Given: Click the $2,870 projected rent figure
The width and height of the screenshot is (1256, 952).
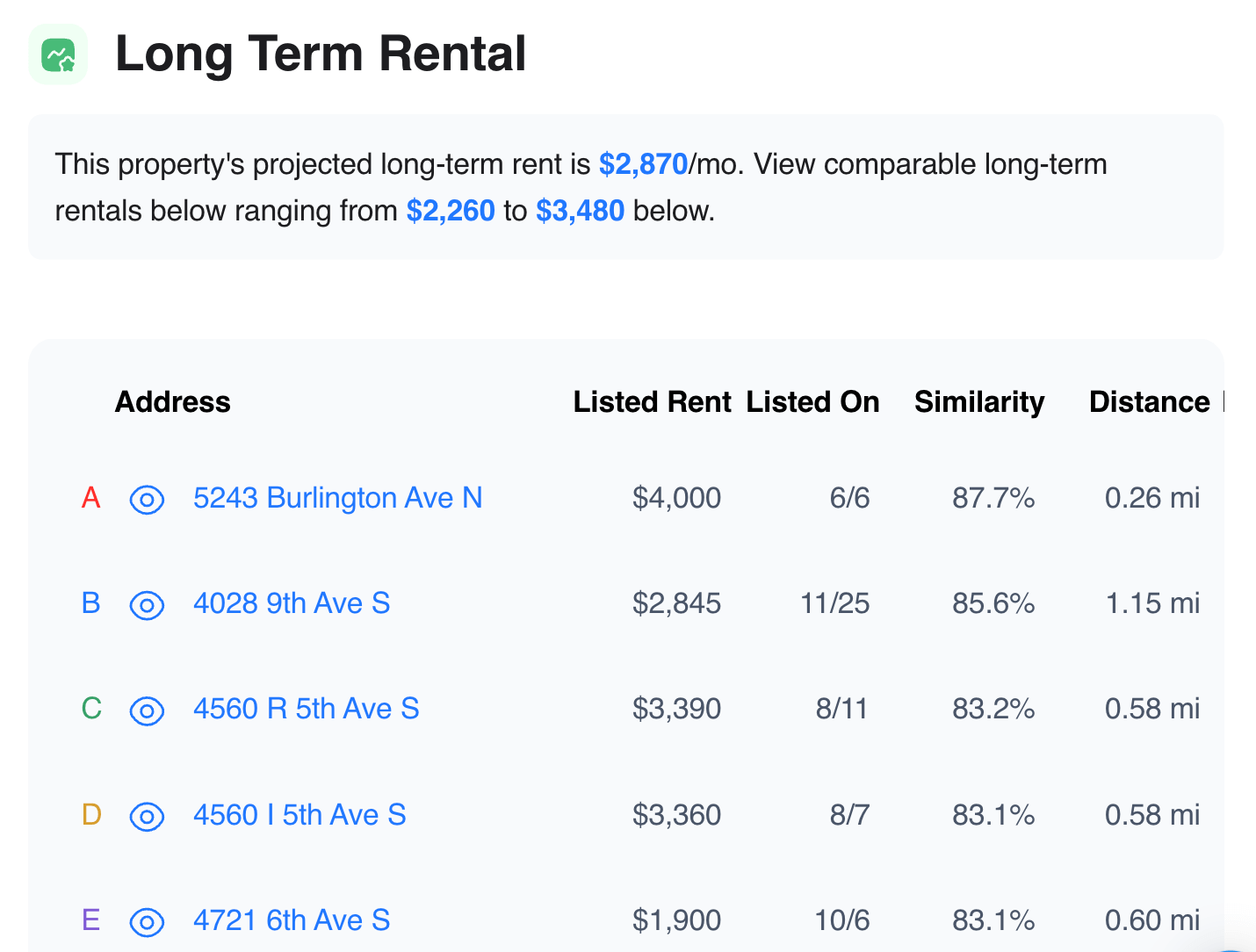Looking at the screenshot, I should tap(643, 164).
